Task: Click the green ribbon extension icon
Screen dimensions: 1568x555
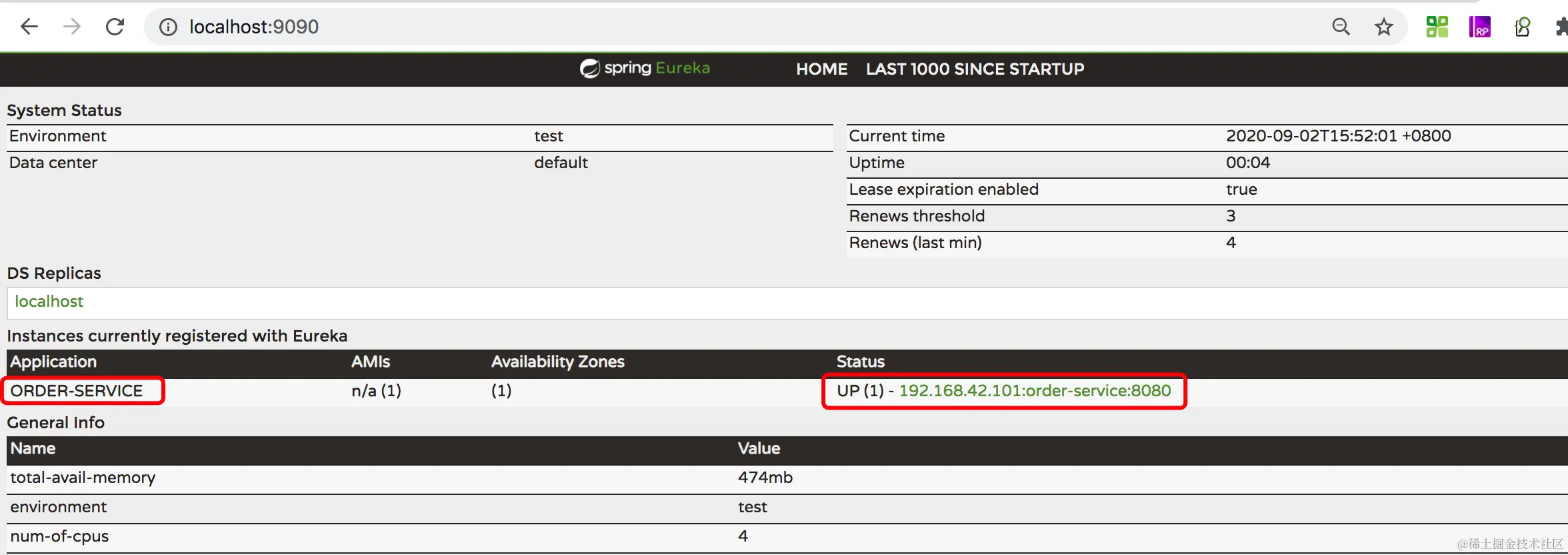Action: 1523,27
